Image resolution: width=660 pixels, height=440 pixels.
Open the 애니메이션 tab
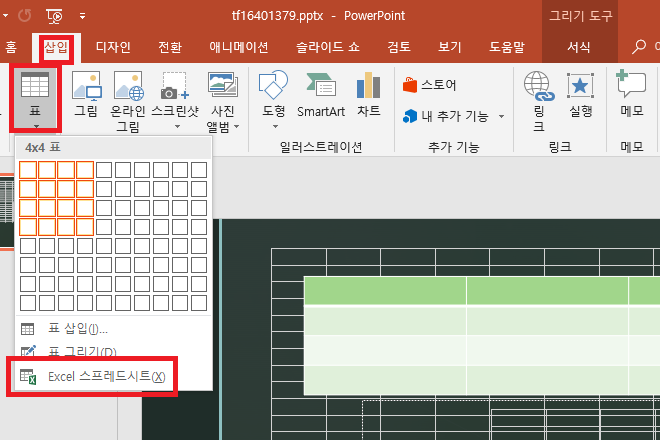click(x=239, y=47)
